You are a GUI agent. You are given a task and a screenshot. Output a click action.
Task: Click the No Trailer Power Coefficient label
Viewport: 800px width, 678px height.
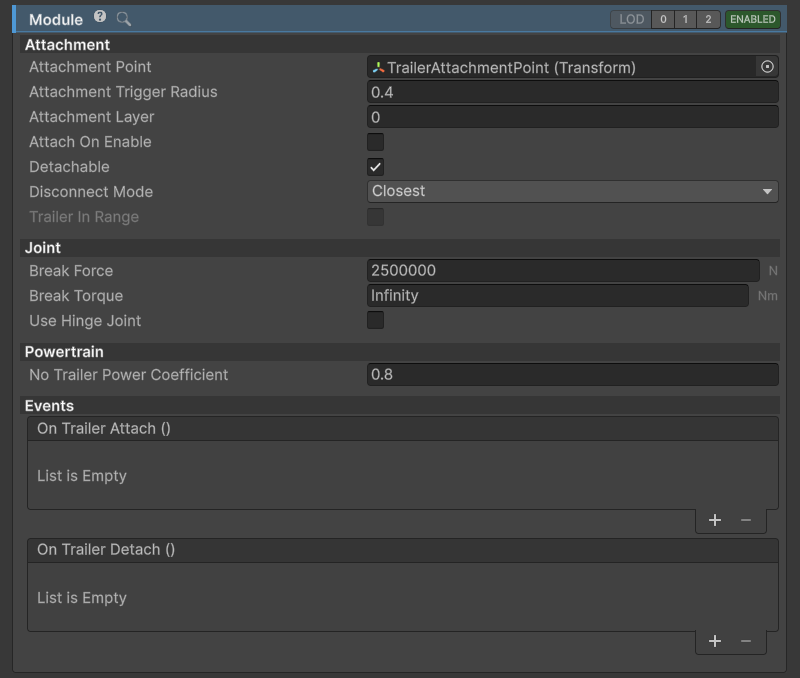point(129,374)
